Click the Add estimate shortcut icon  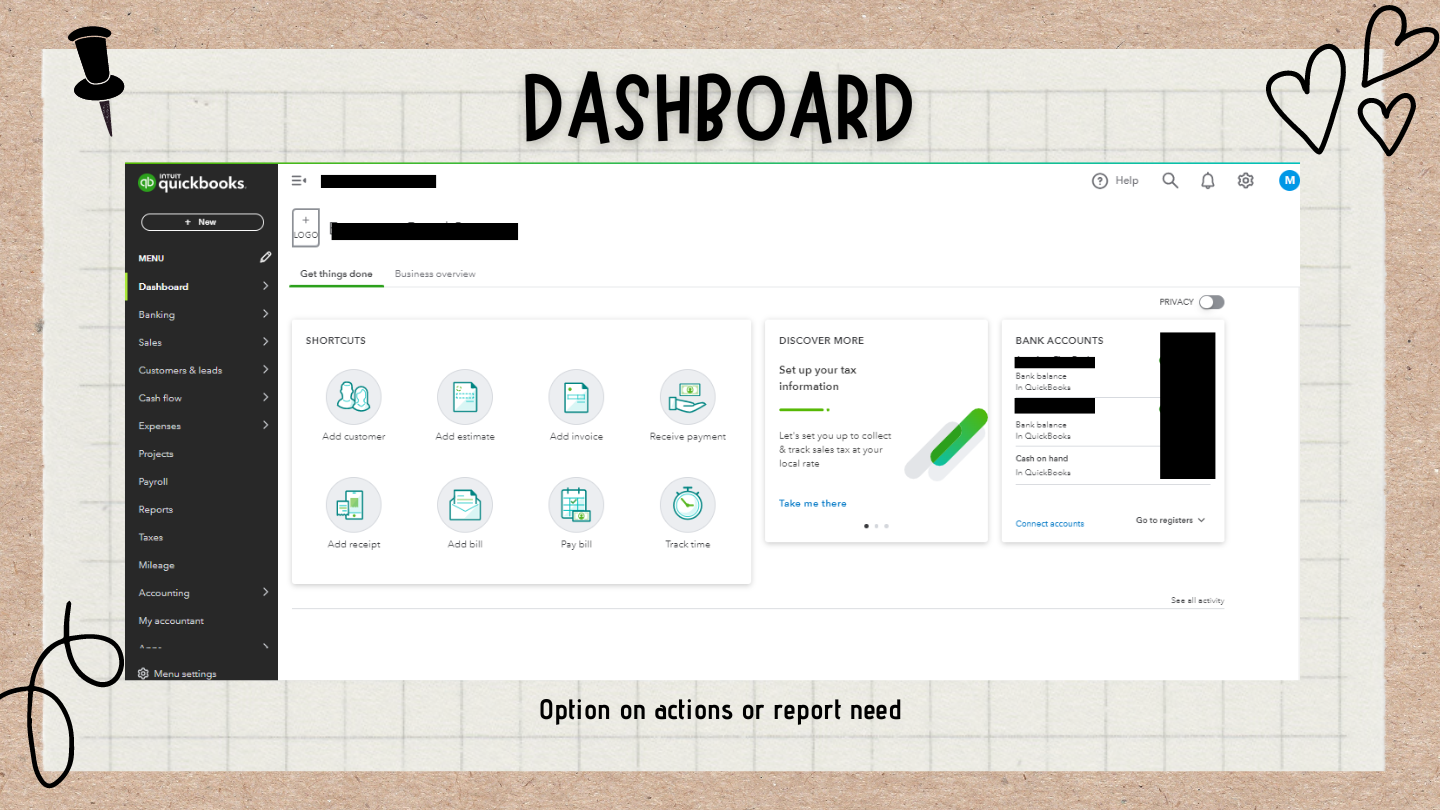(465, 397)
